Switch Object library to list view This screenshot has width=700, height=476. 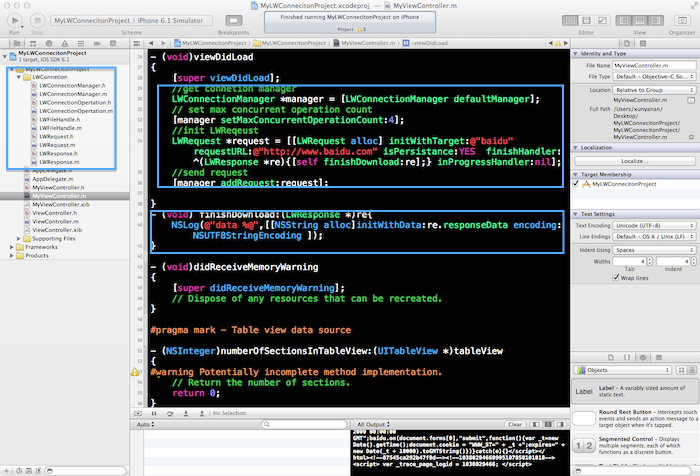[692, 370]
